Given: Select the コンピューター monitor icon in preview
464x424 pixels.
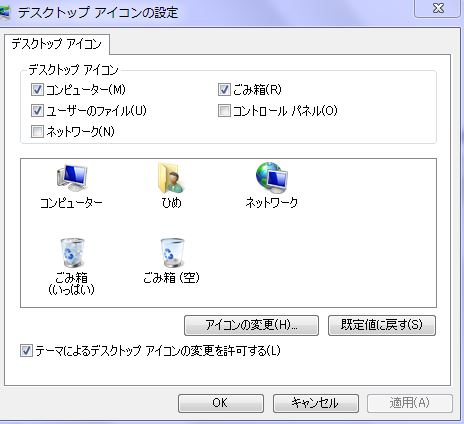Looking at the screenshot, I should coord(72,178).
